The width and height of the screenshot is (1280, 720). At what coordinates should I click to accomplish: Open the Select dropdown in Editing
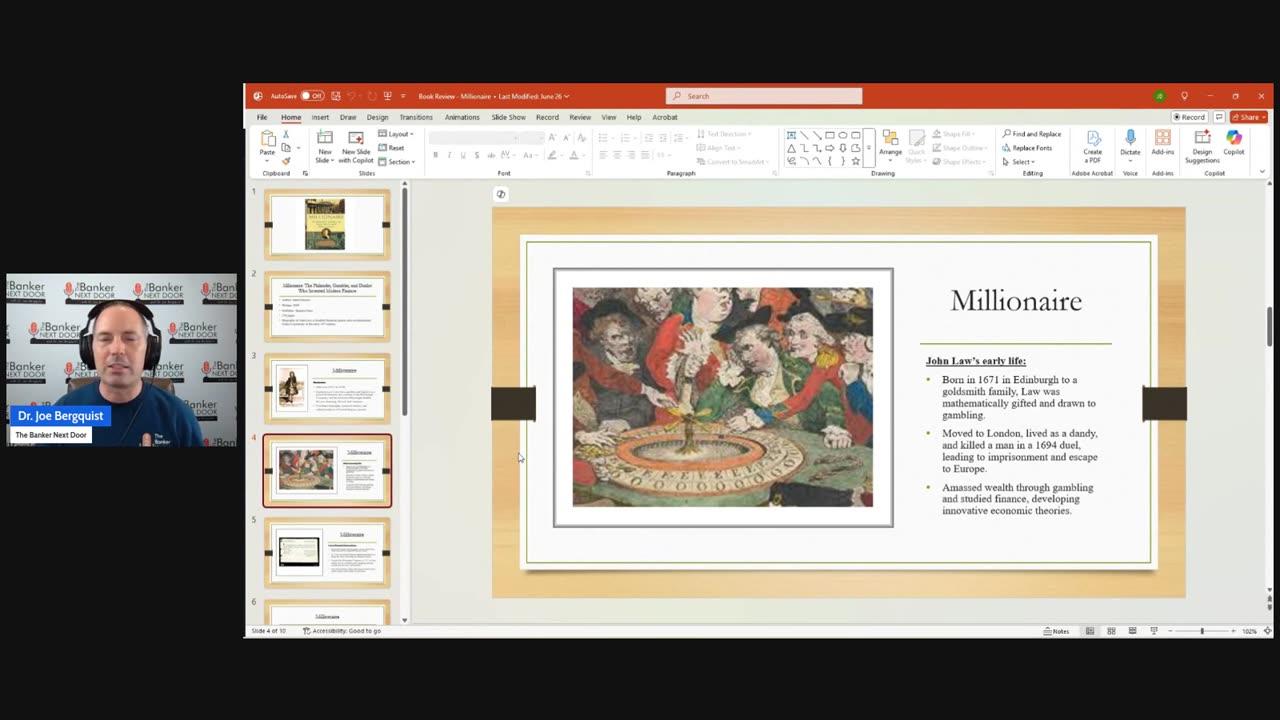[1019, 162]
